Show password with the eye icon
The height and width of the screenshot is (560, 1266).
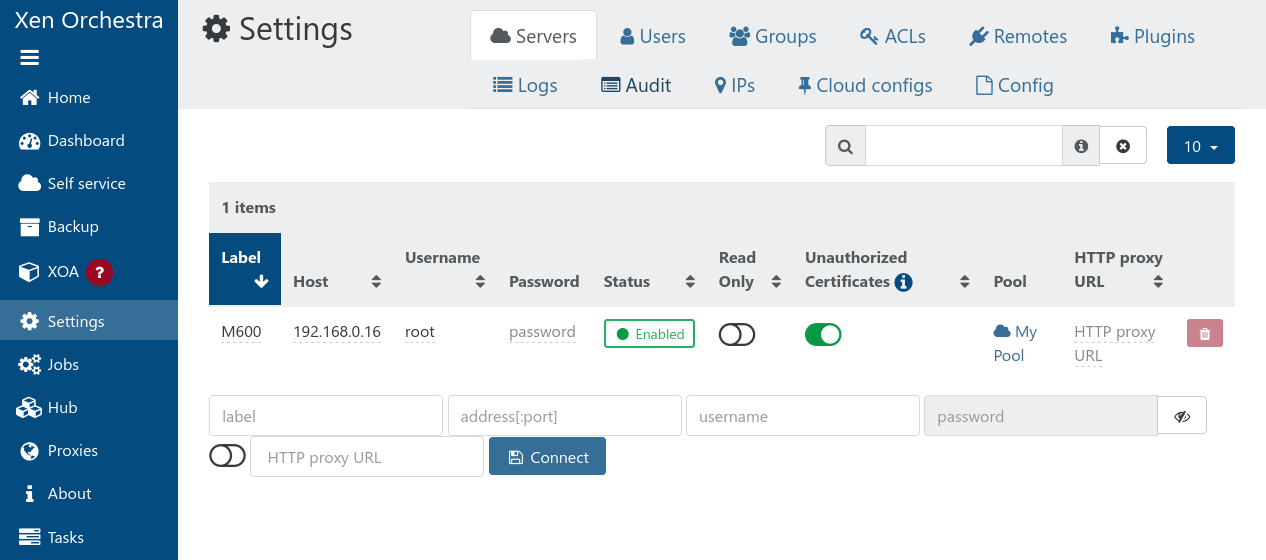[1182, 416]
